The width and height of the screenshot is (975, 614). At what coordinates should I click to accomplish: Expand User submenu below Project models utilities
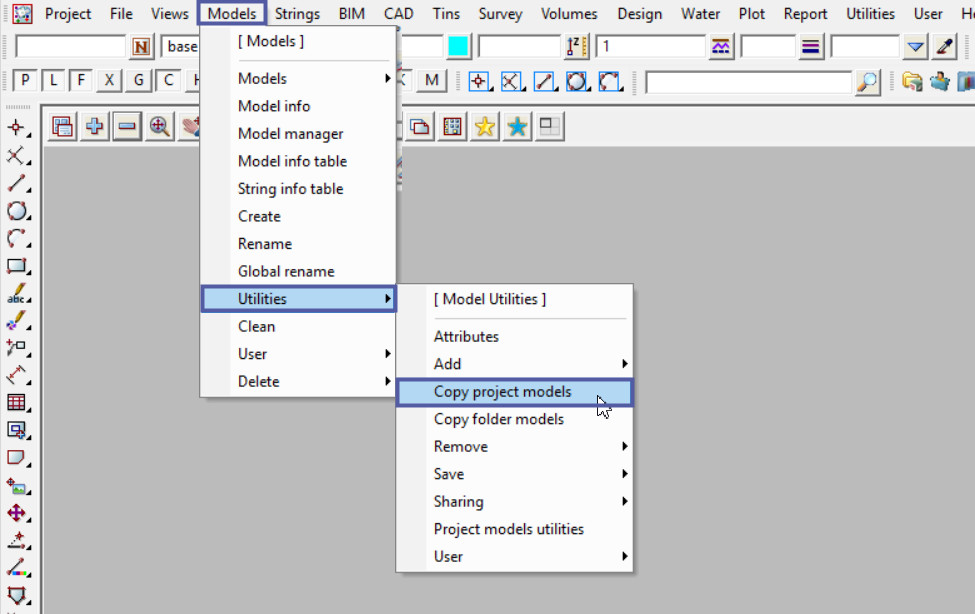click(624, 557)
